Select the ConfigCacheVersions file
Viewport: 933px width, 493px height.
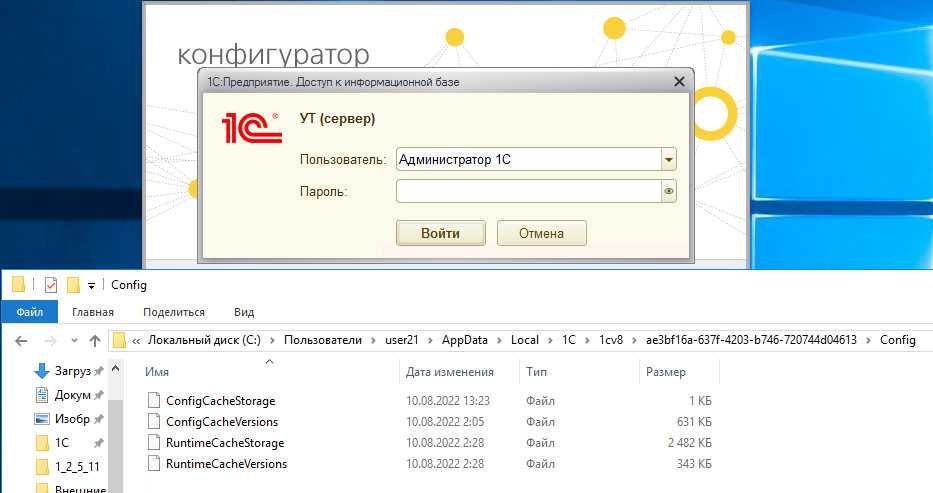222,422
